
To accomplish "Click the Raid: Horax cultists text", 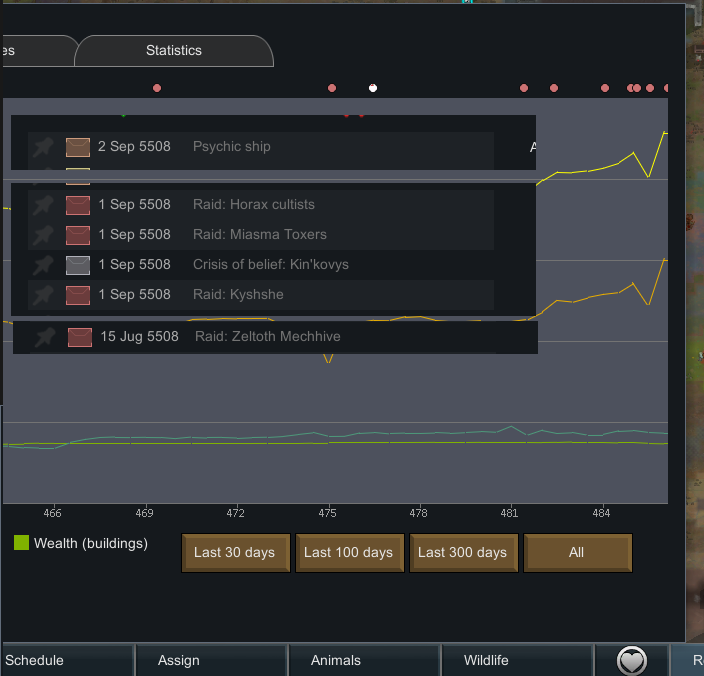I will point(254,205).
